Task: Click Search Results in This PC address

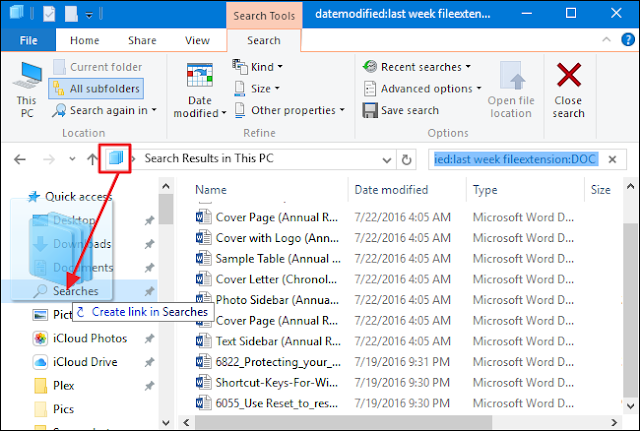Action: 209,158
